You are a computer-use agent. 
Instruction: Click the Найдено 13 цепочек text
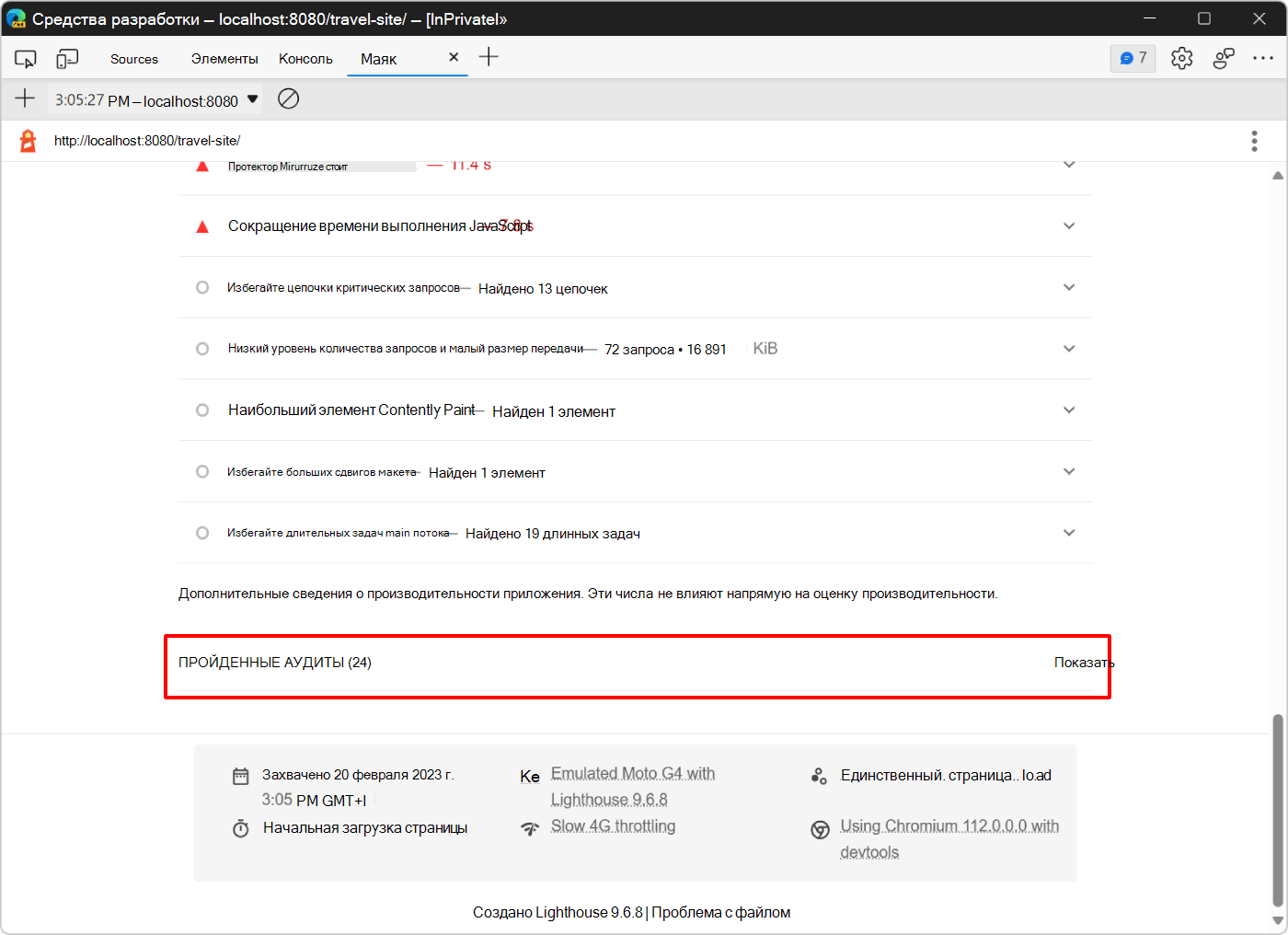pos(543,289)
